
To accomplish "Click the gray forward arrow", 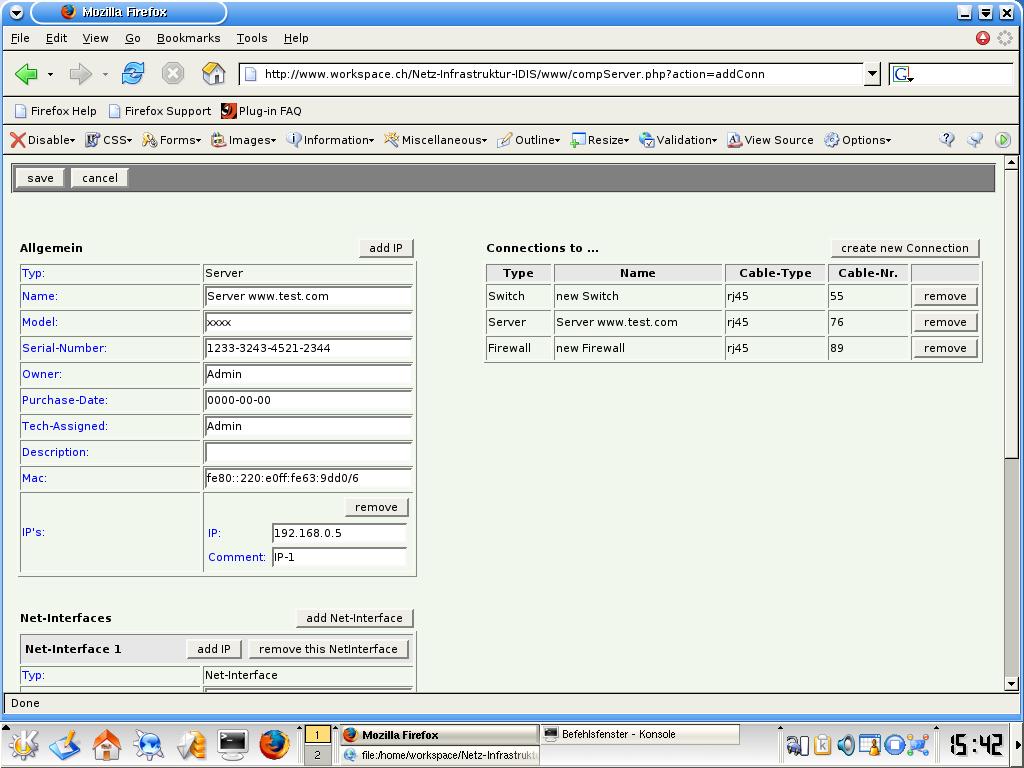I will tap(80, 74).
